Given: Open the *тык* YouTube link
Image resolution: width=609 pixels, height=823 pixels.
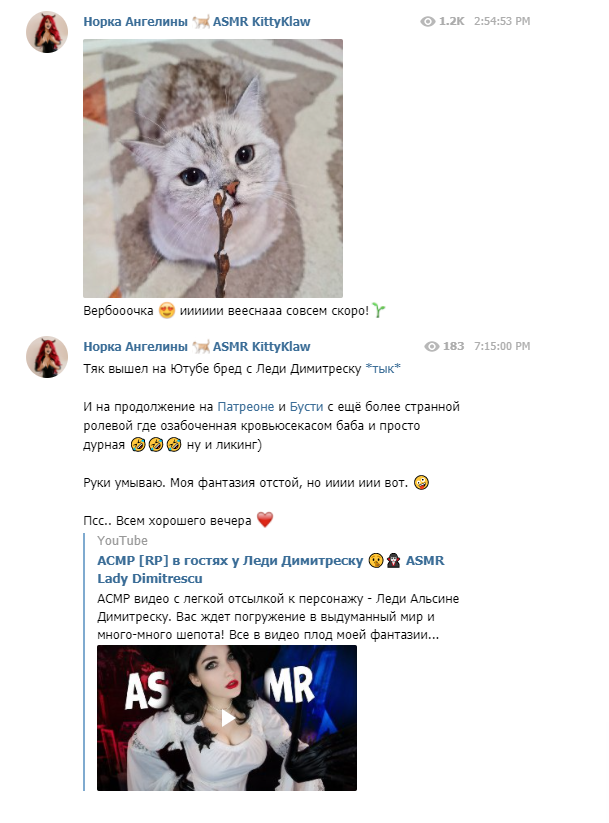Looking at the screenshot, I should (383, 368).
